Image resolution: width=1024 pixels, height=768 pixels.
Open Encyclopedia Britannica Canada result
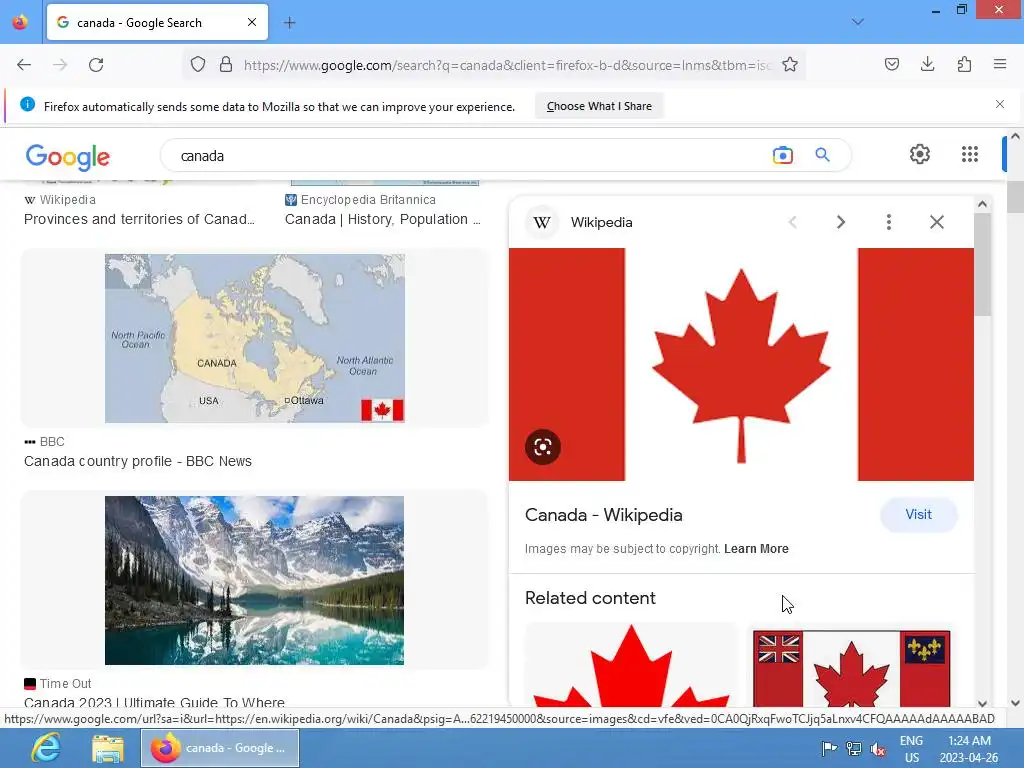[383, 219]
